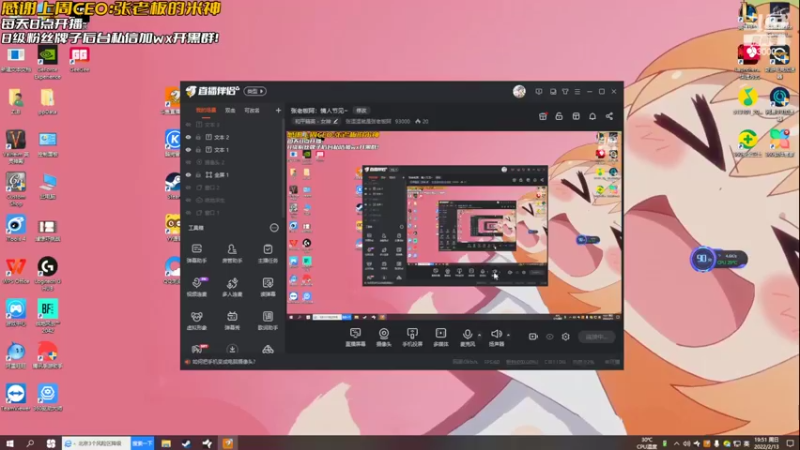Image resolution: width=800 pixels, height=450 pixels.
Task: Click the orange 直播伴侣 icon in taskbar
Action: pos(228,443)
